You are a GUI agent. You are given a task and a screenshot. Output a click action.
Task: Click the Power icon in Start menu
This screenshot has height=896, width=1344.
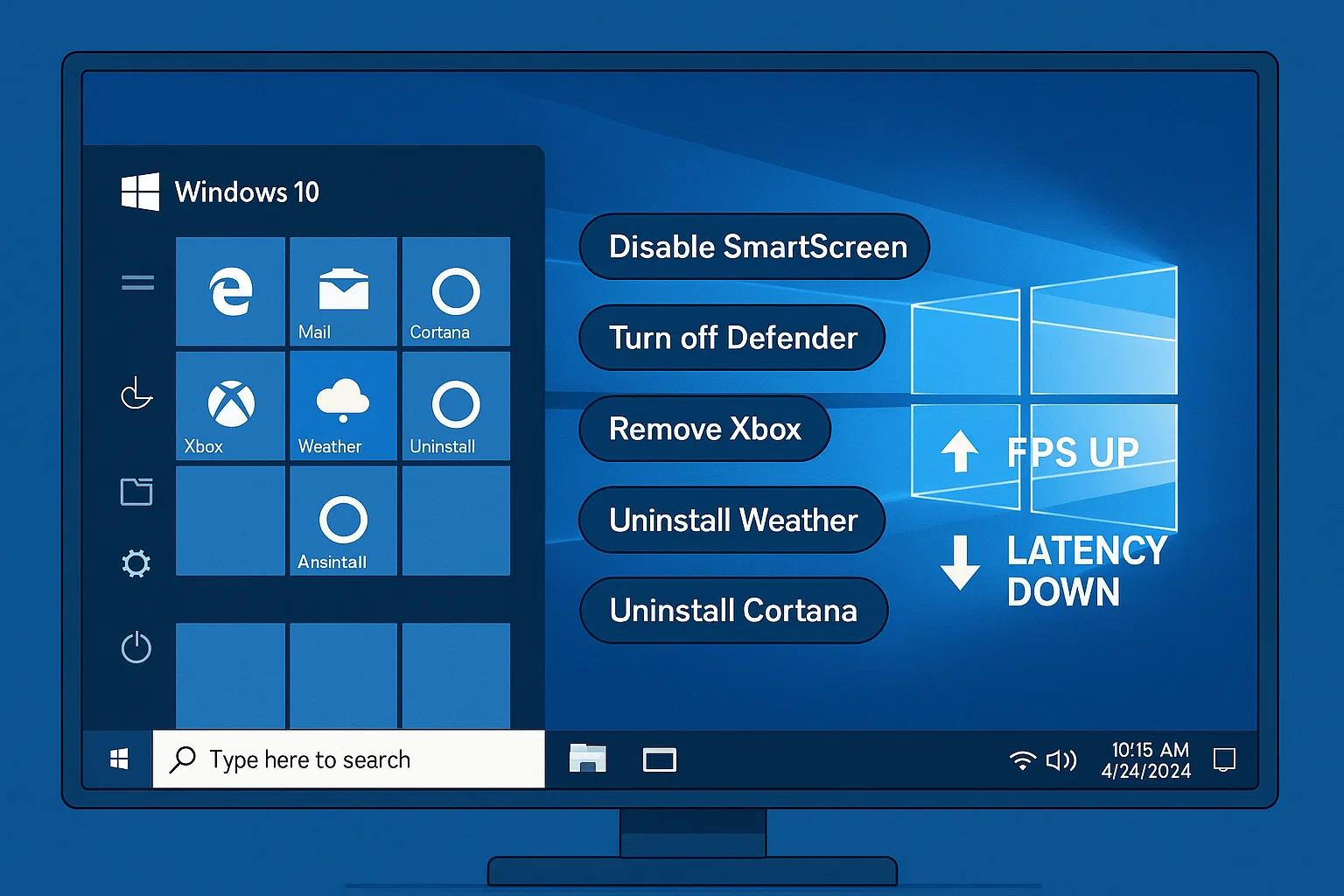pos(136,647)
